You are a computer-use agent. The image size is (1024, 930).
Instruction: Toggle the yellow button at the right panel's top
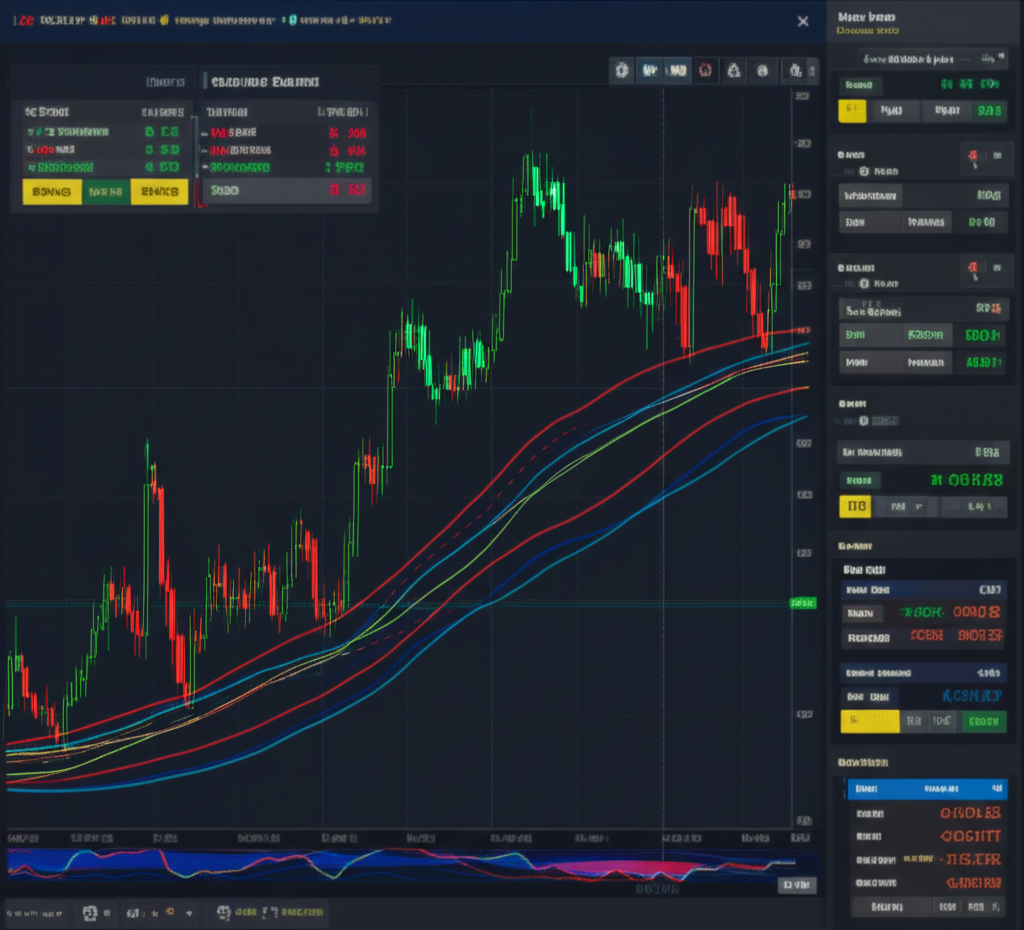852,111
